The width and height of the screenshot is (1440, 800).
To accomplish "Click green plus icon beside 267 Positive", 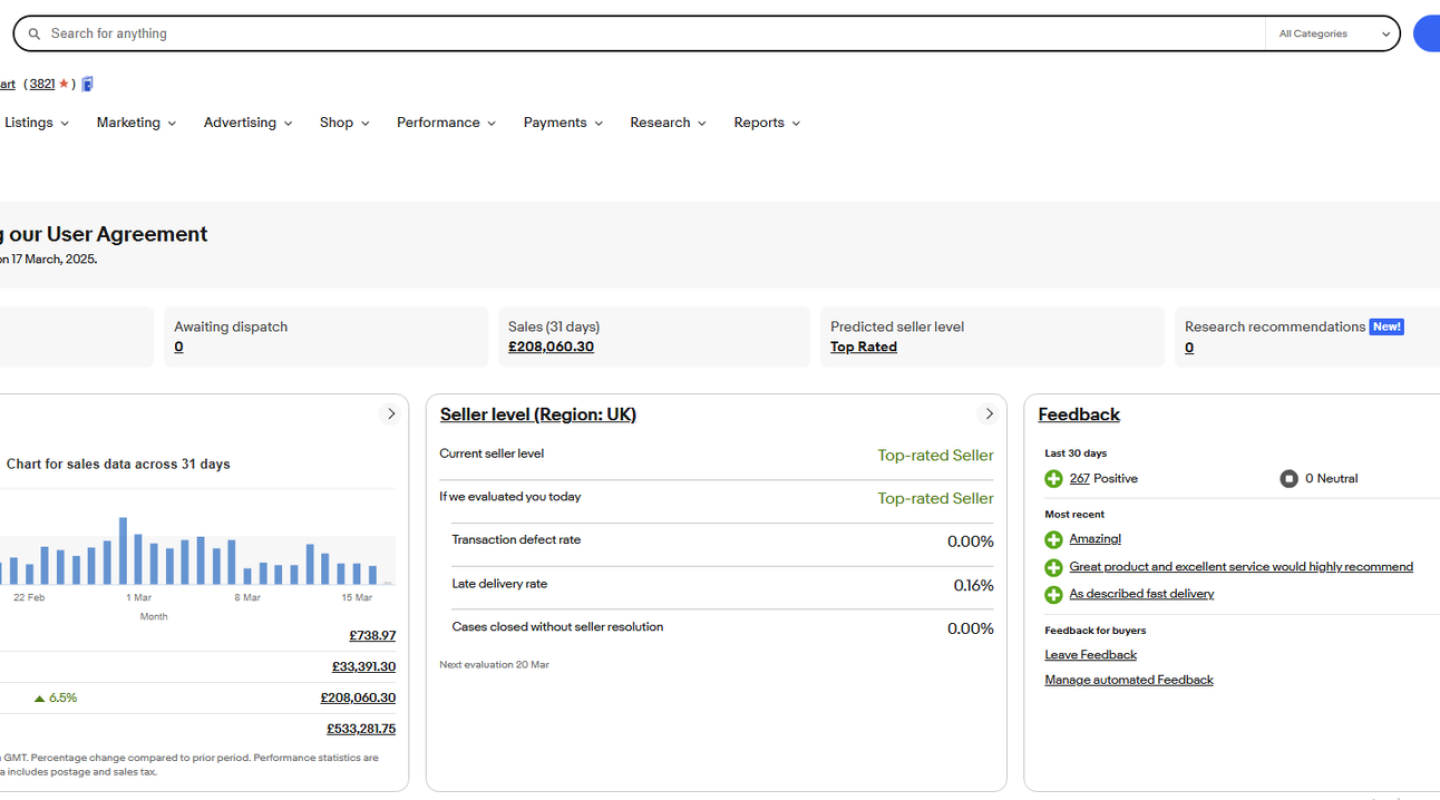I will pos(1053,479).
